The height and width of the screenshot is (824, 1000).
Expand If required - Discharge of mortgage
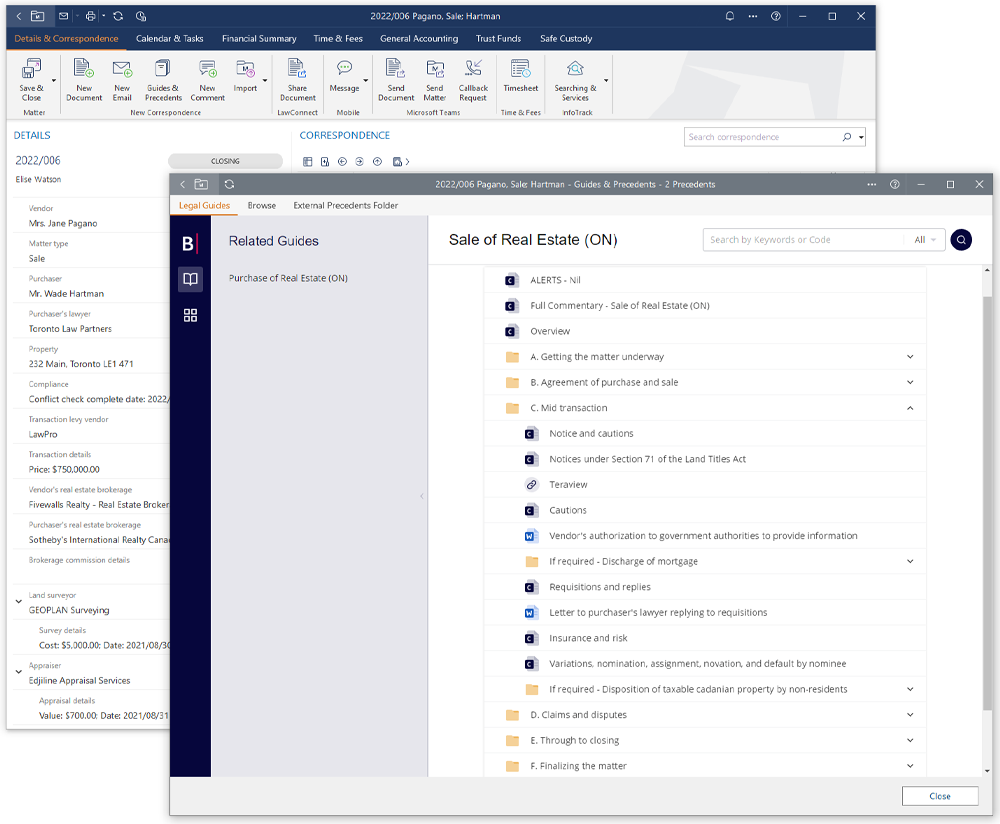coord(910,561)
